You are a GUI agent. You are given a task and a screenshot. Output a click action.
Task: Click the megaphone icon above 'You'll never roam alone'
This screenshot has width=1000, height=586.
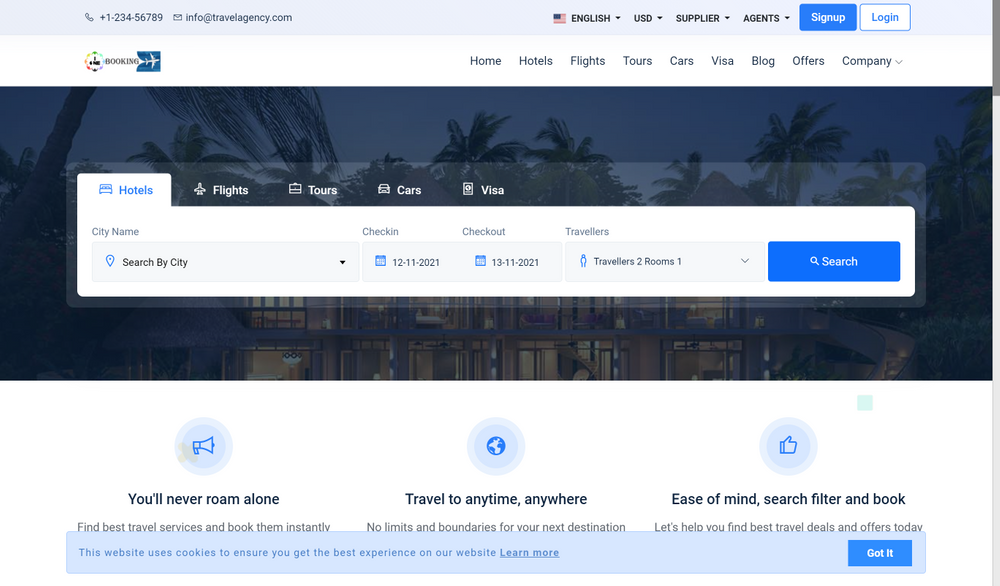[203, 446]
